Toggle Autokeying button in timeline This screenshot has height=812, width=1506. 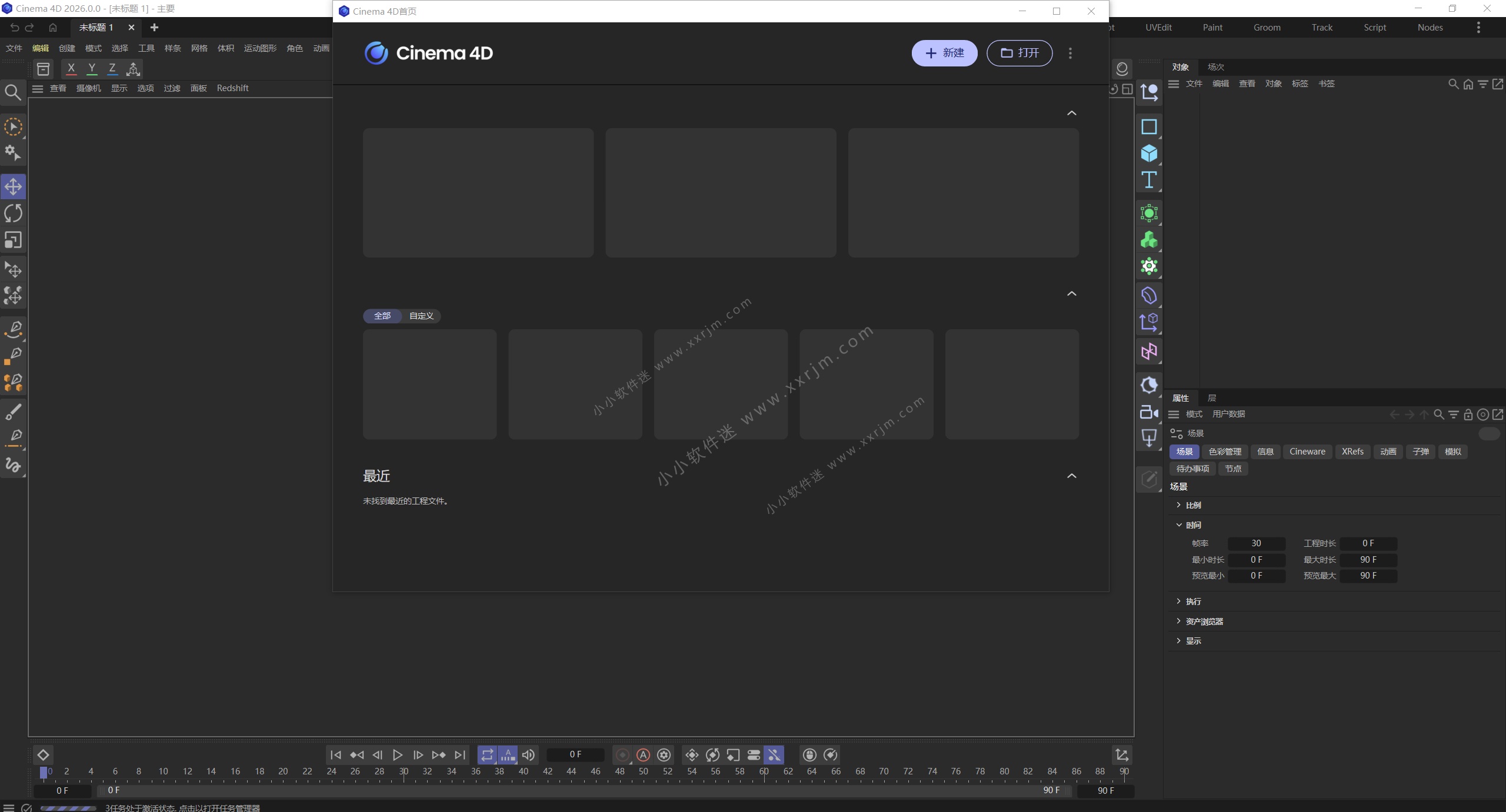coord(643,755)
